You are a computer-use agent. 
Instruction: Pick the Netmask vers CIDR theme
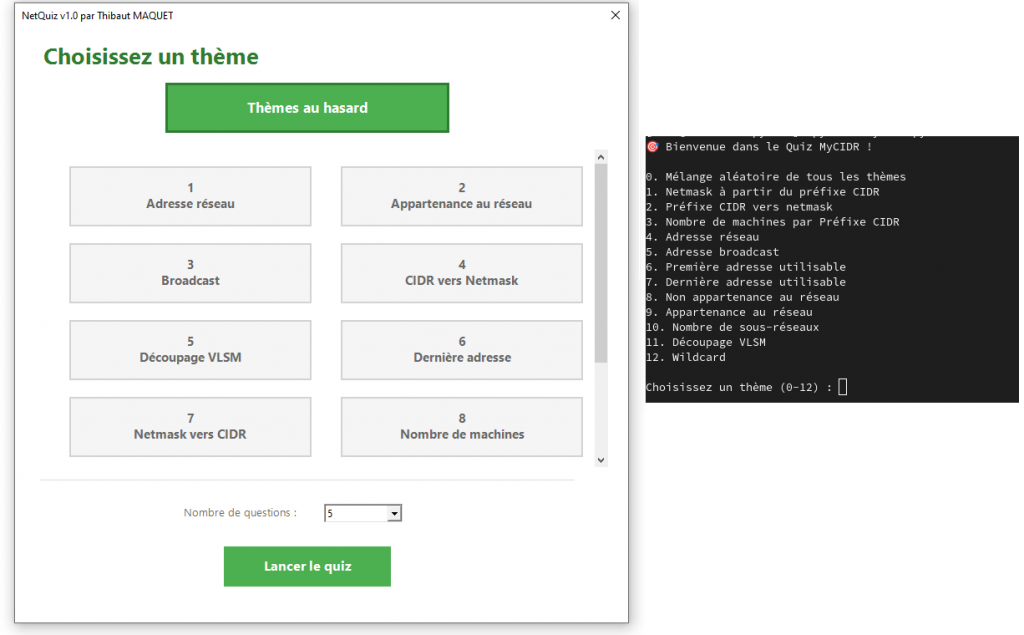pyautogui.click(x=190, y=427)
